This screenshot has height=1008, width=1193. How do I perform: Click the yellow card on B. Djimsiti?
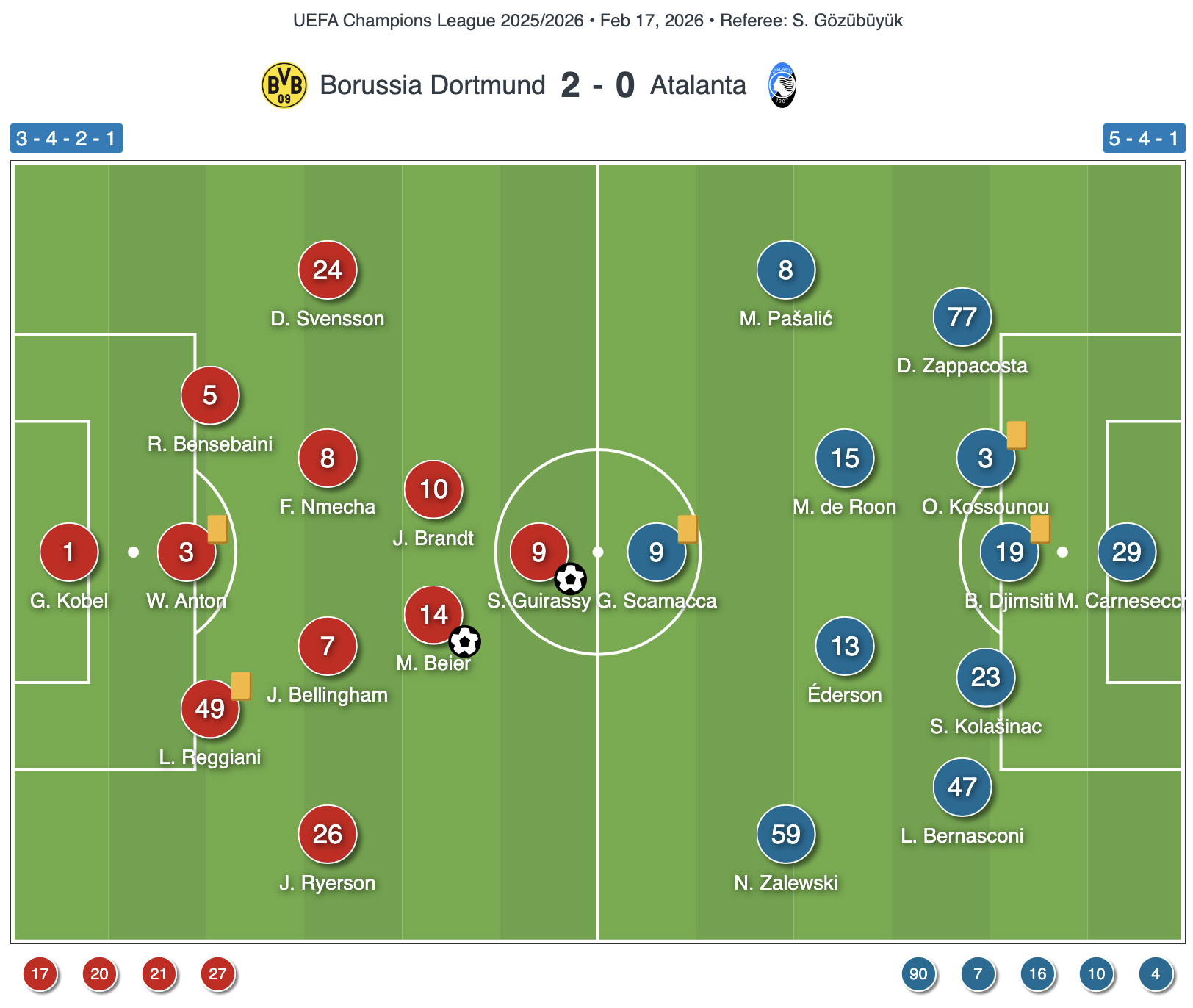(x=1040, y=529)
